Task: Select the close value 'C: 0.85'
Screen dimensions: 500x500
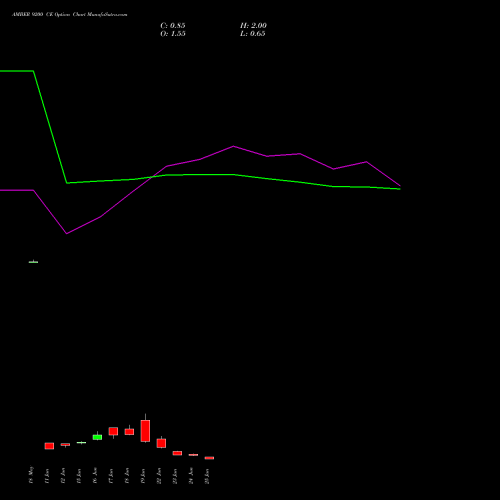Action: tap(173, 26)
